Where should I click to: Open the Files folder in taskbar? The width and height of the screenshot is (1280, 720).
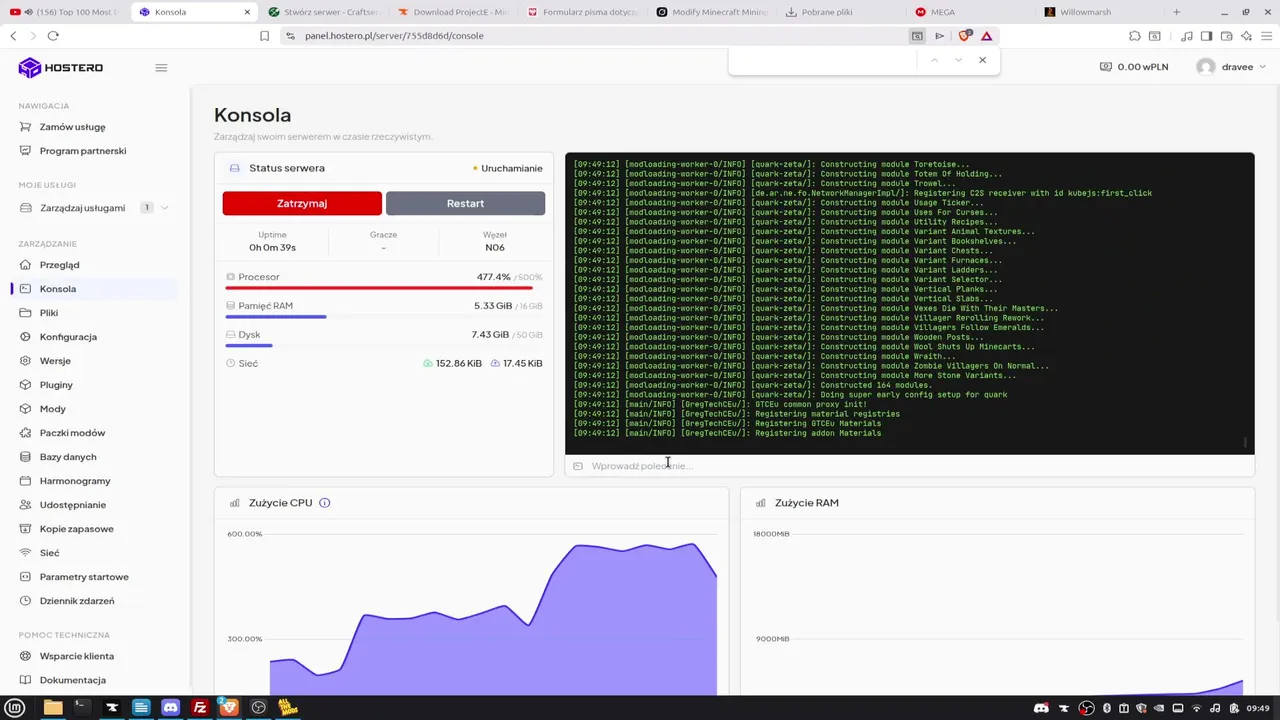53,708
